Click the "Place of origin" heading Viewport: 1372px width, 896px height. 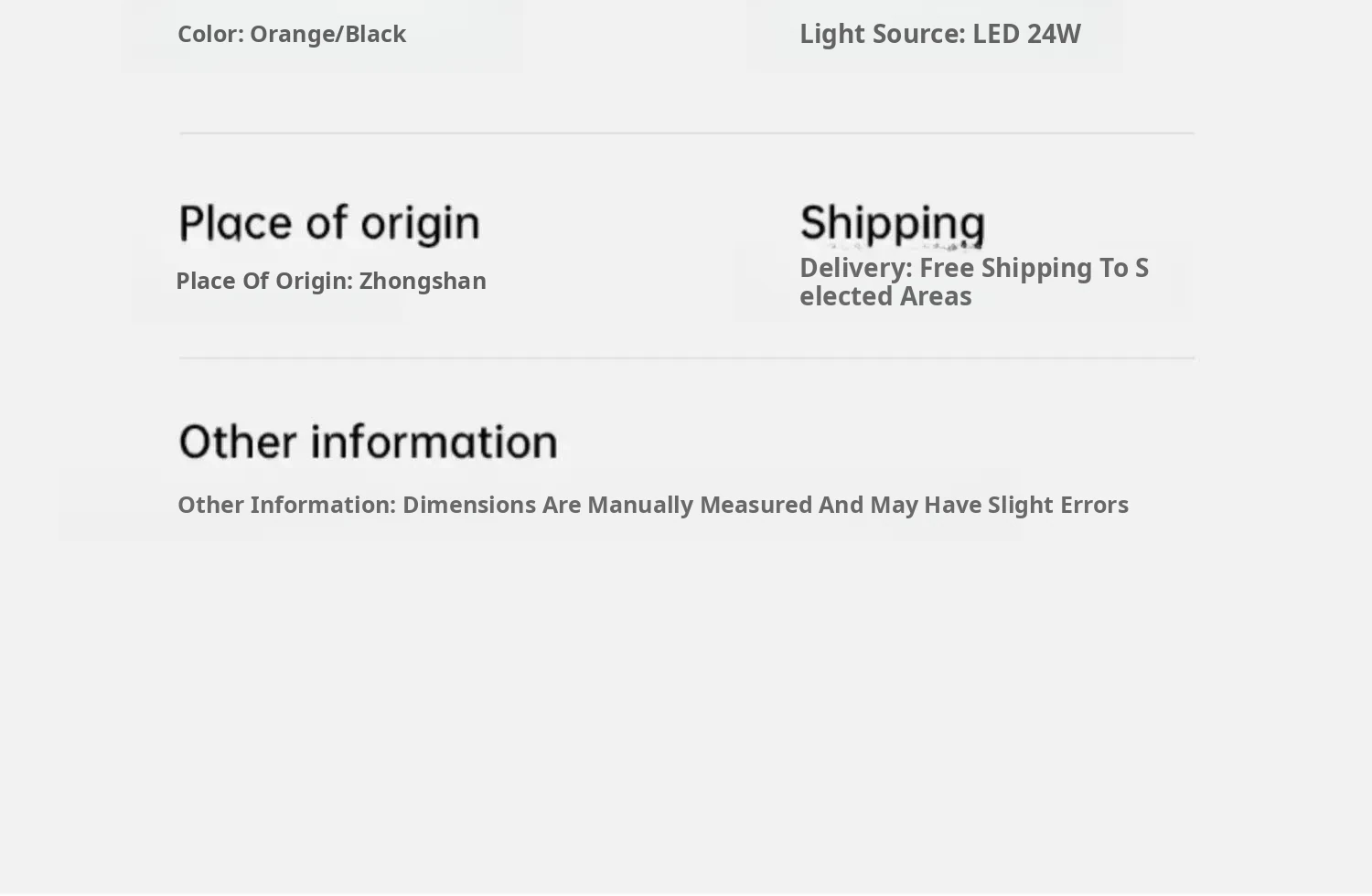[328, 223]
